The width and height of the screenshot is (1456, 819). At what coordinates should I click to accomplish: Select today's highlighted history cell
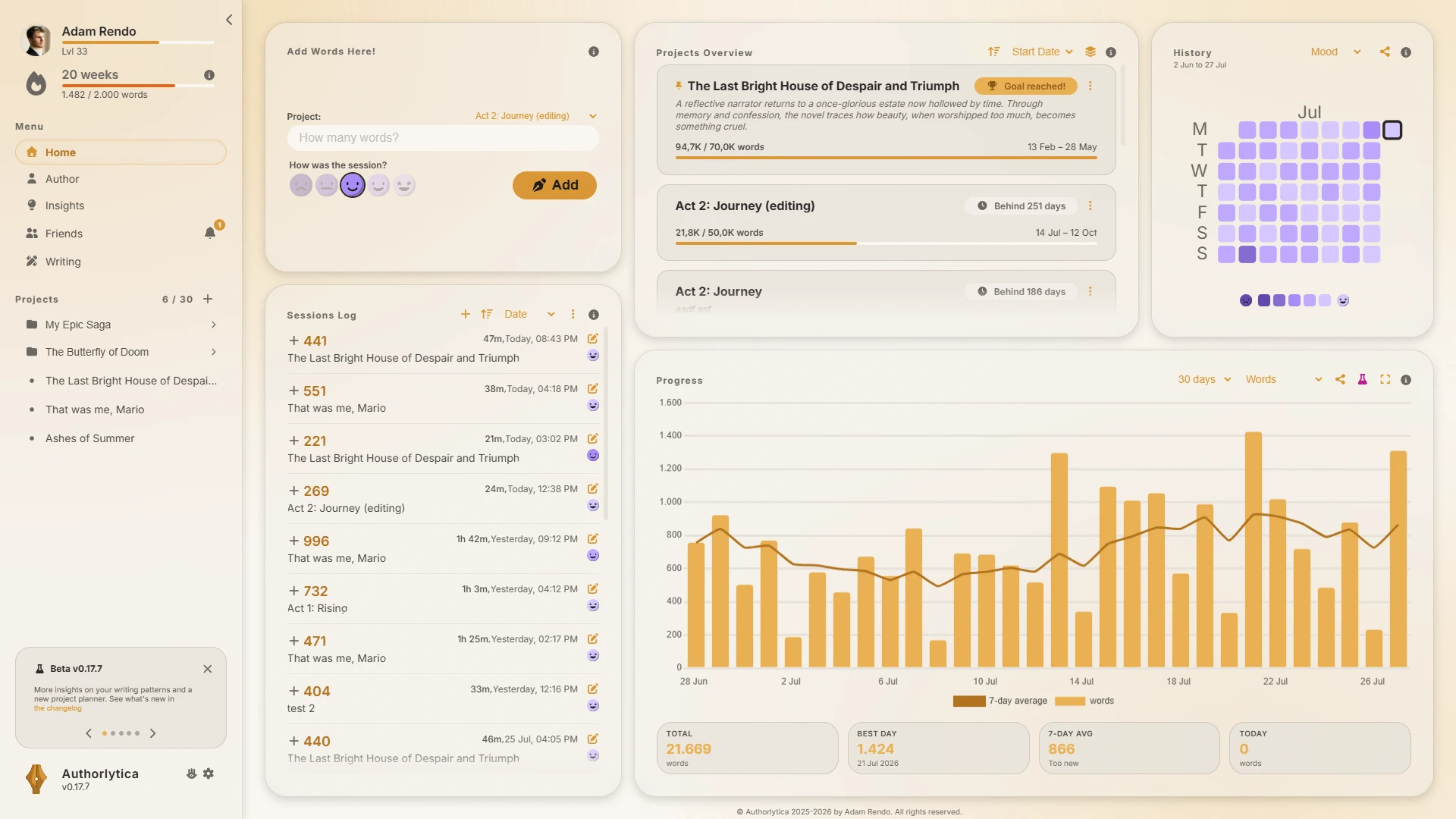(x=1392, y=130)
